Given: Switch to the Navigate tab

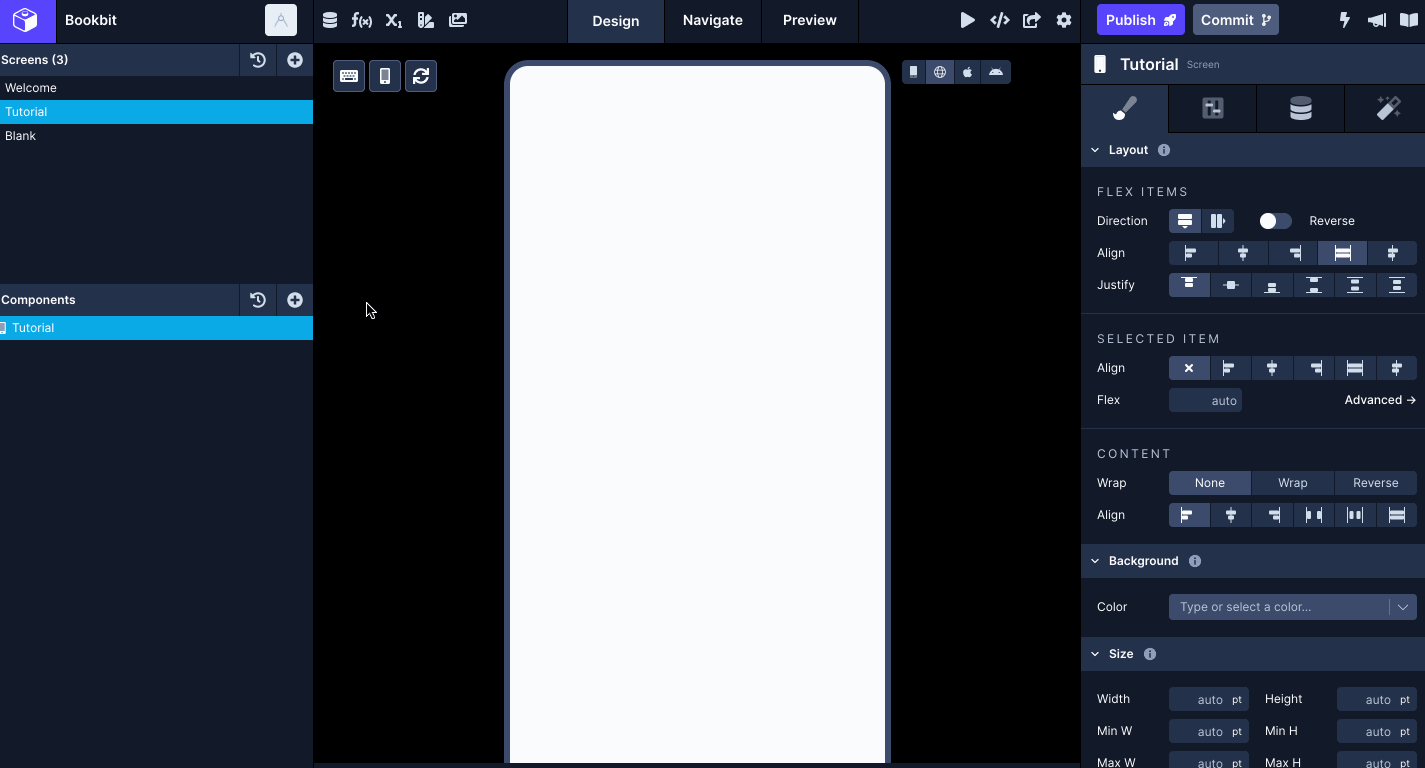Looking at the screenshot, I should click(x=712, y=20).
